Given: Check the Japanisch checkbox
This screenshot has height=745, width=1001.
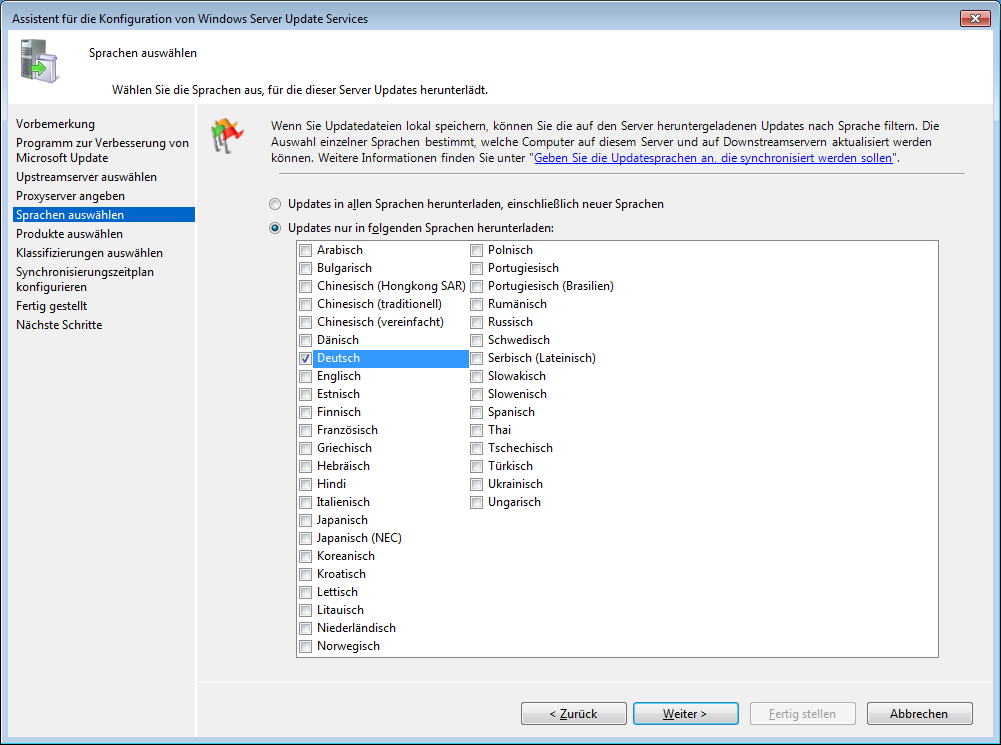Looking at the screenshot, I should [x=306, y=520].
